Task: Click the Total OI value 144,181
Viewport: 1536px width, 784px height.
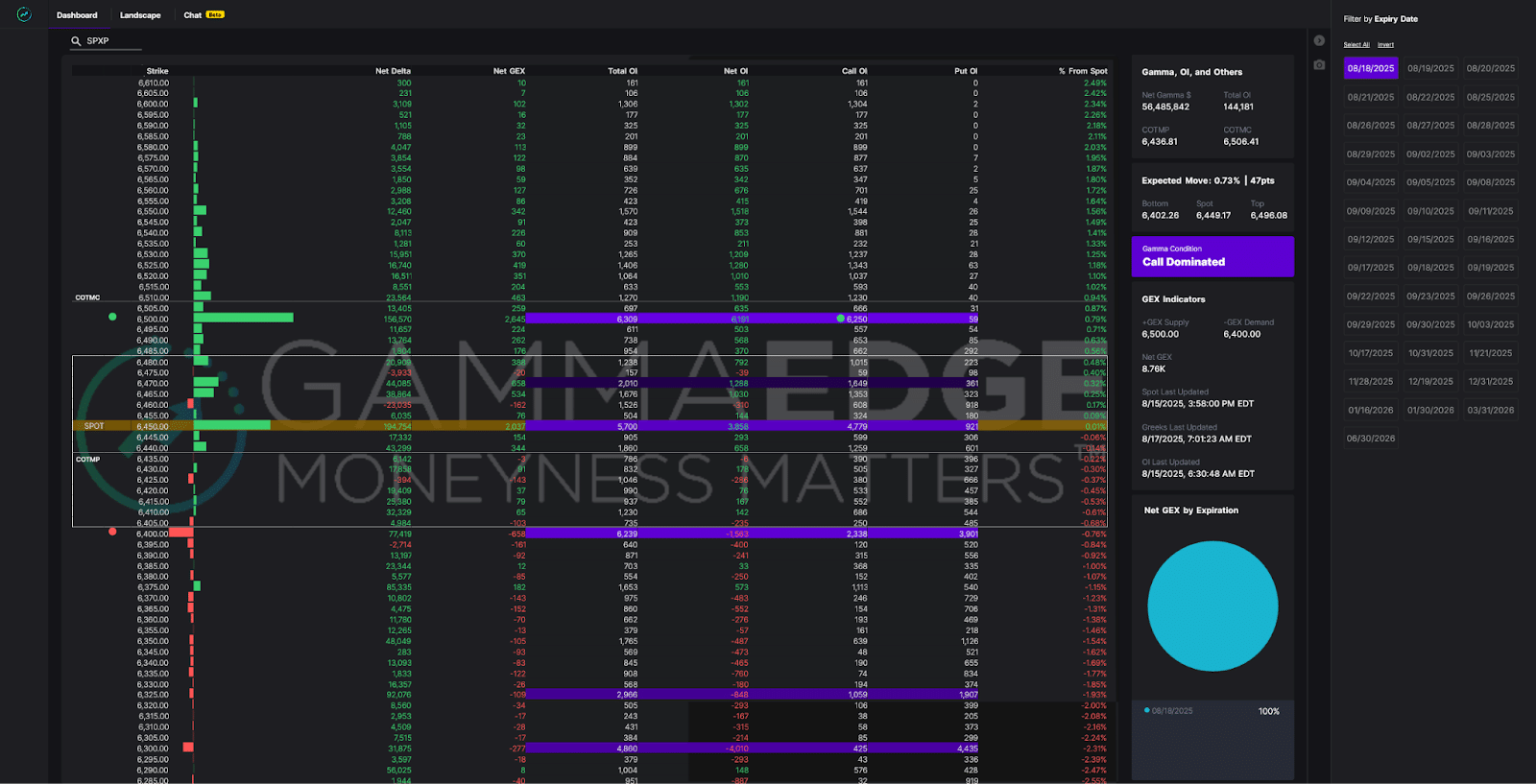Action: pos(1238,107)
